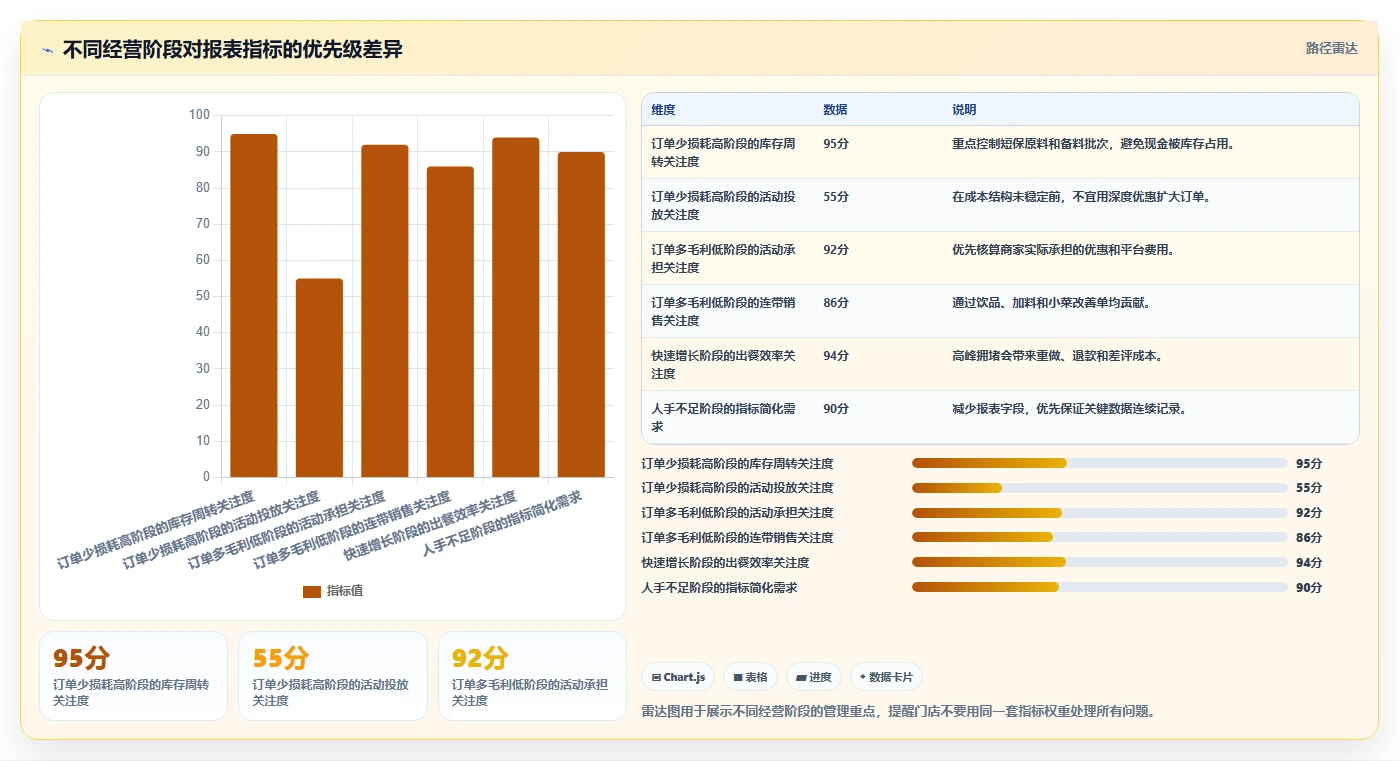Click the 连带销售关注度 progress bar showing 86分
Screen dimensions: 1399x761
click(x=1099, y=538)
